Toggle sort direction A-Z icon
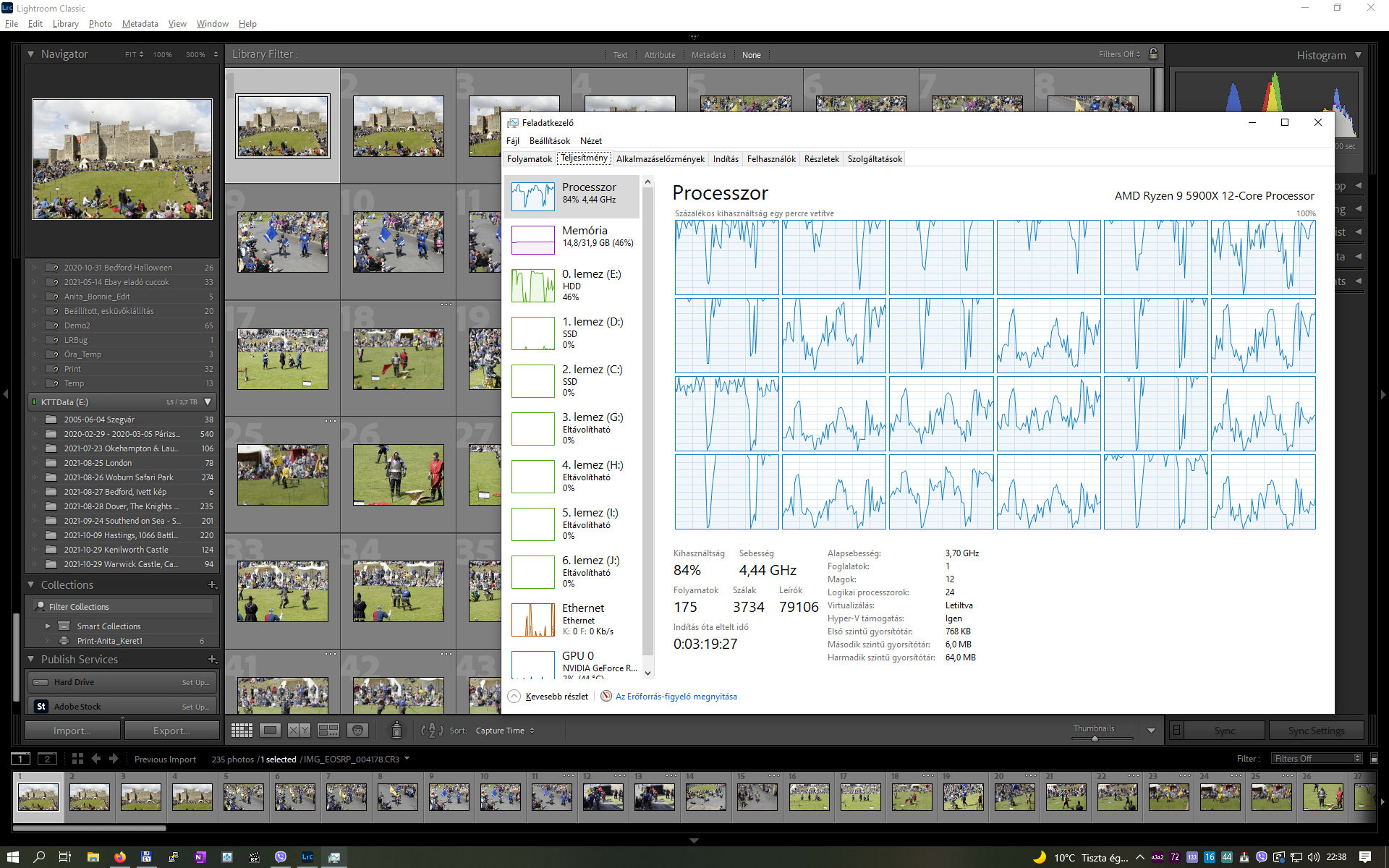This screenshot has width=1389, height=868. pyautogui.click(x=432, y=731)
